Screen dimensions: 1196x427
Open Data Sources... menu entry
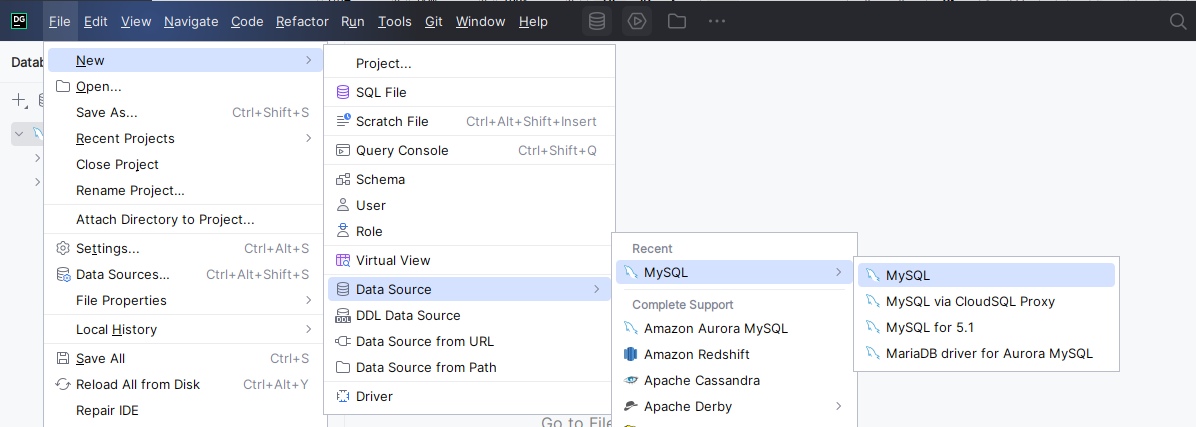tap(183, 274)
